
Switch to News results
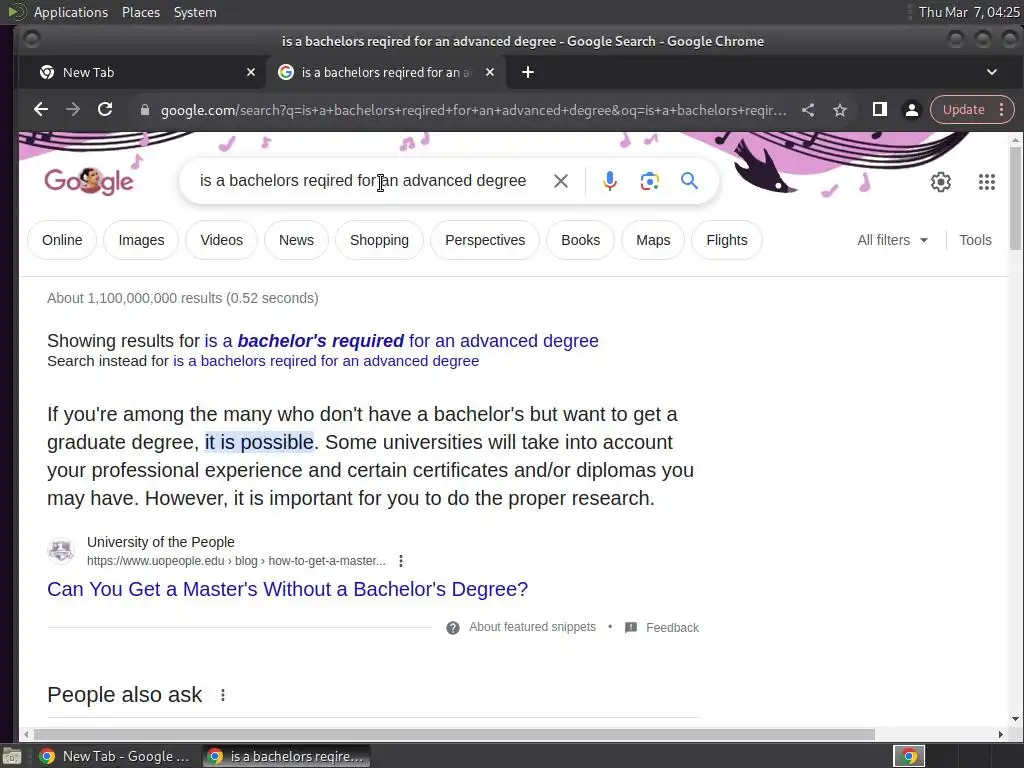coord(296,240)
